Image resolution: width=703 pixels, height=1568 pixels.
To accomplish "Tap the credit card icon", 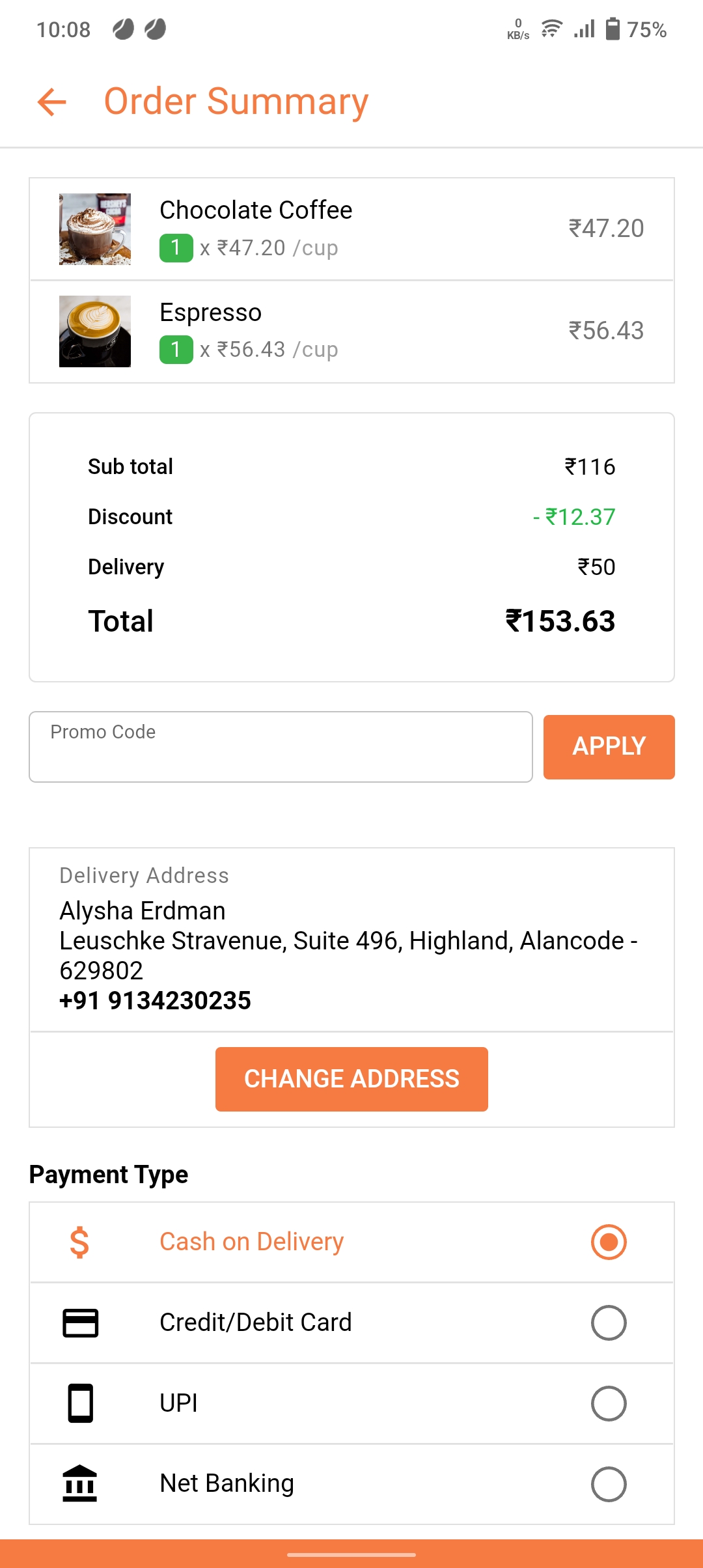I will click(80, 1323).
